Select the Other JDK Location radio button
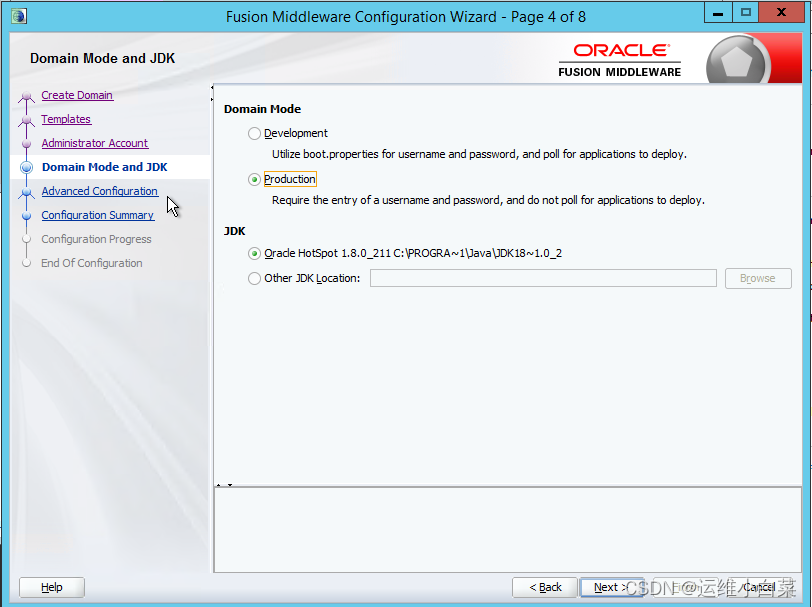The width and height of the screenshot is (812, 607). click(254, 279)
